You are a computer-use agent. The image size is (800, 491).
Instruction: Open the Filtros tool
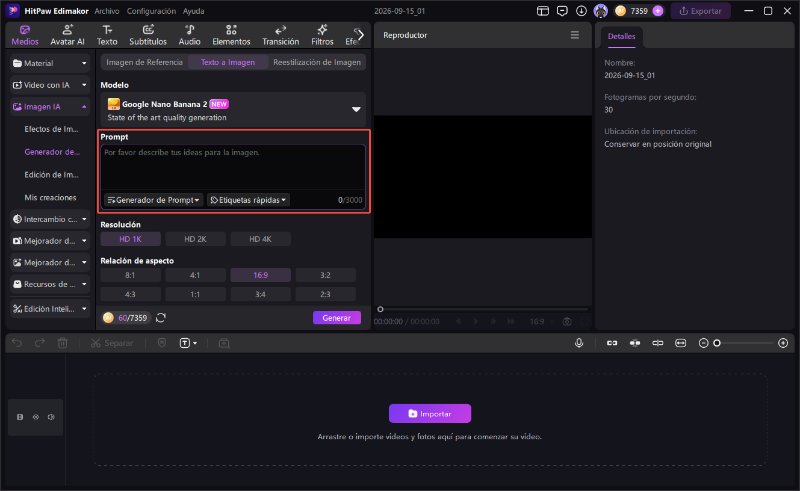[322, 35]
